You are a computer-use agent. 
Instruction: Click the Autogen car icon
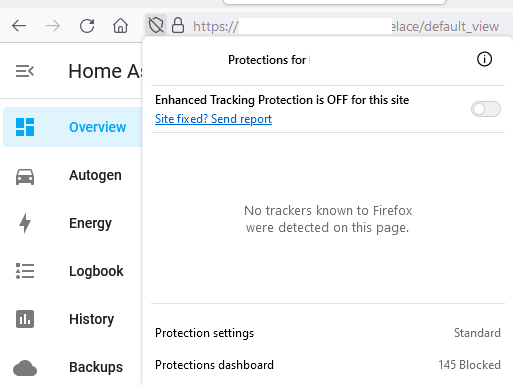point(25,176)
